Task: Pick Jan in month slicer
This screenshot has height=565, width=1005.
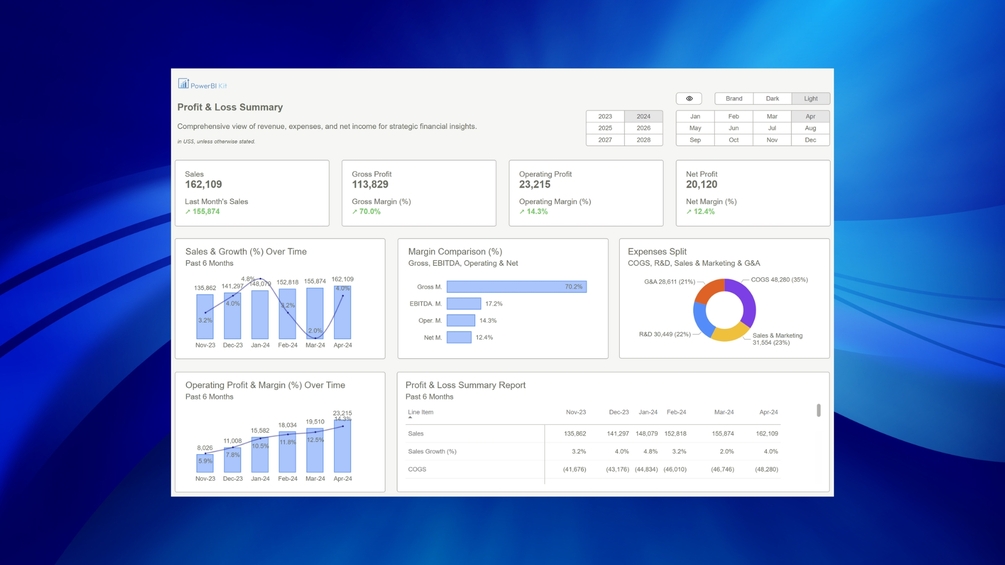Action: 695,117
